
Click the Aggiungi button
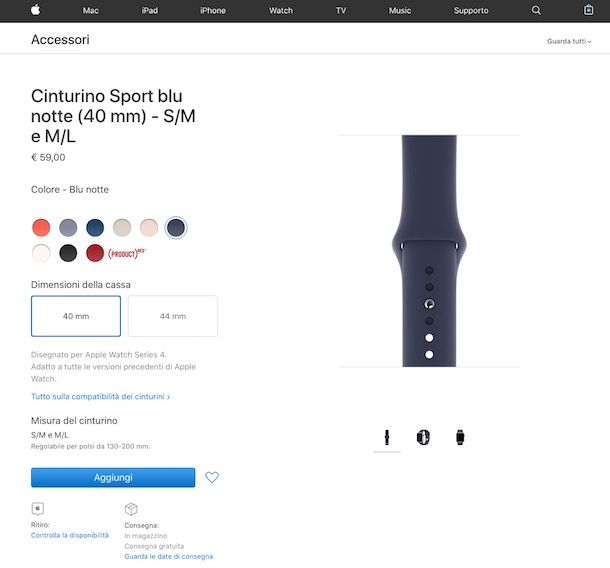(113, 477)
